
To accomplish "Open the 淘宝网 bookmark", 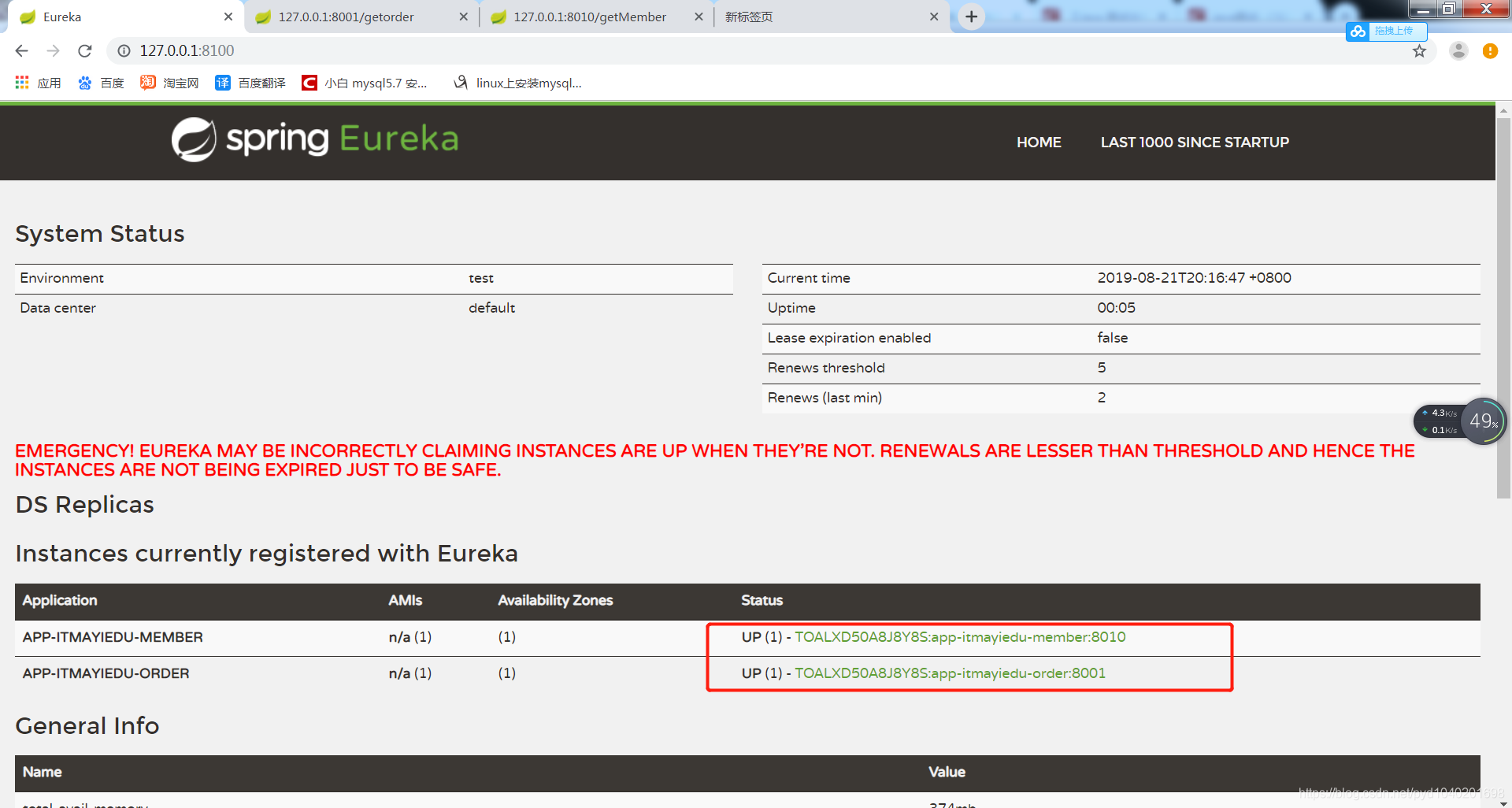I will point(169,83).
